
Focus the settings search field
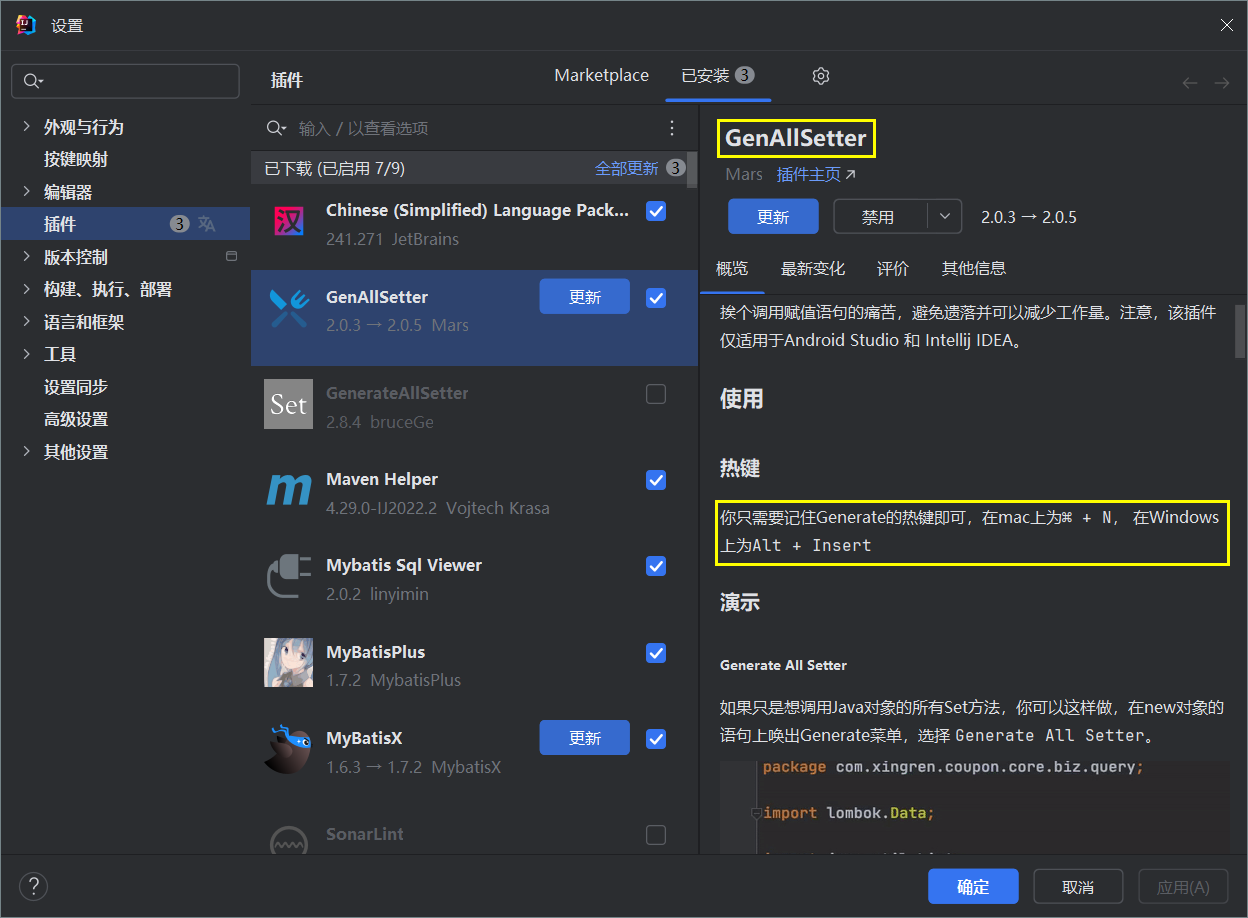[125, 81]
